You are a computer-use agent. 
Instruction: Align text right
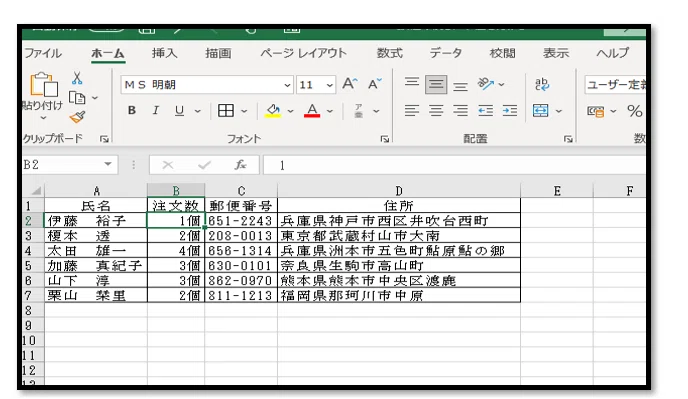tap(460, 110)
